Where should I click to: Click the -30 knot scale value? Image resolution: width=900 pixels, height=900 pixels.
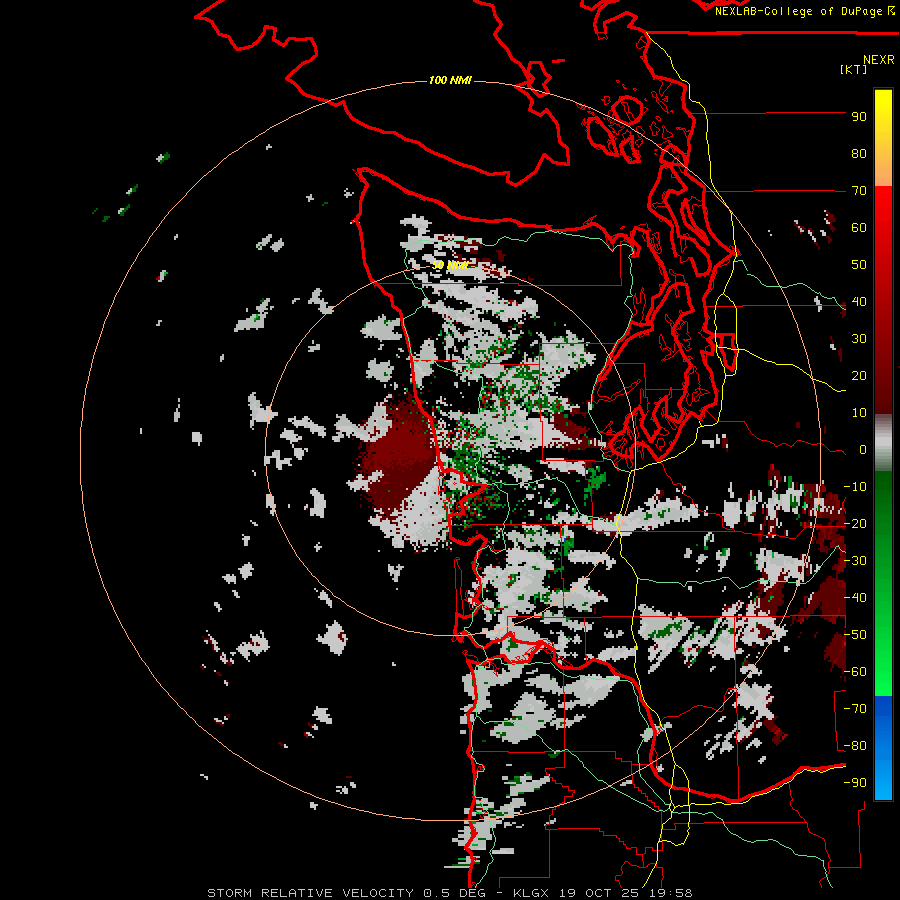[855, 561]
